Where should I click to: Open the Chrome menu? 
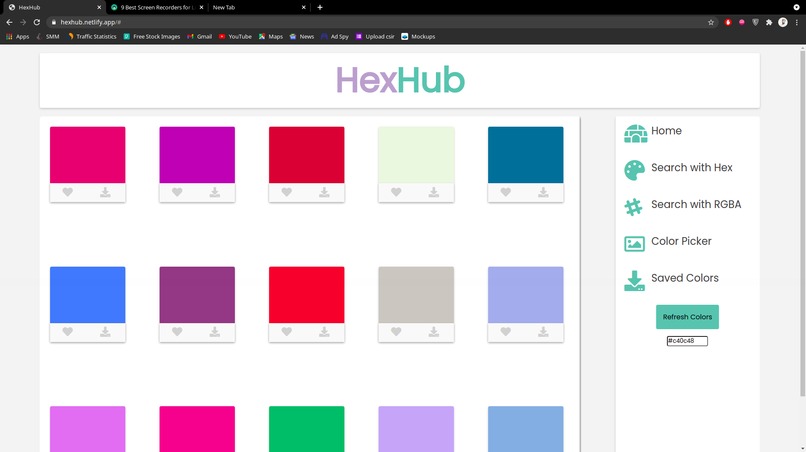[797, 22]
